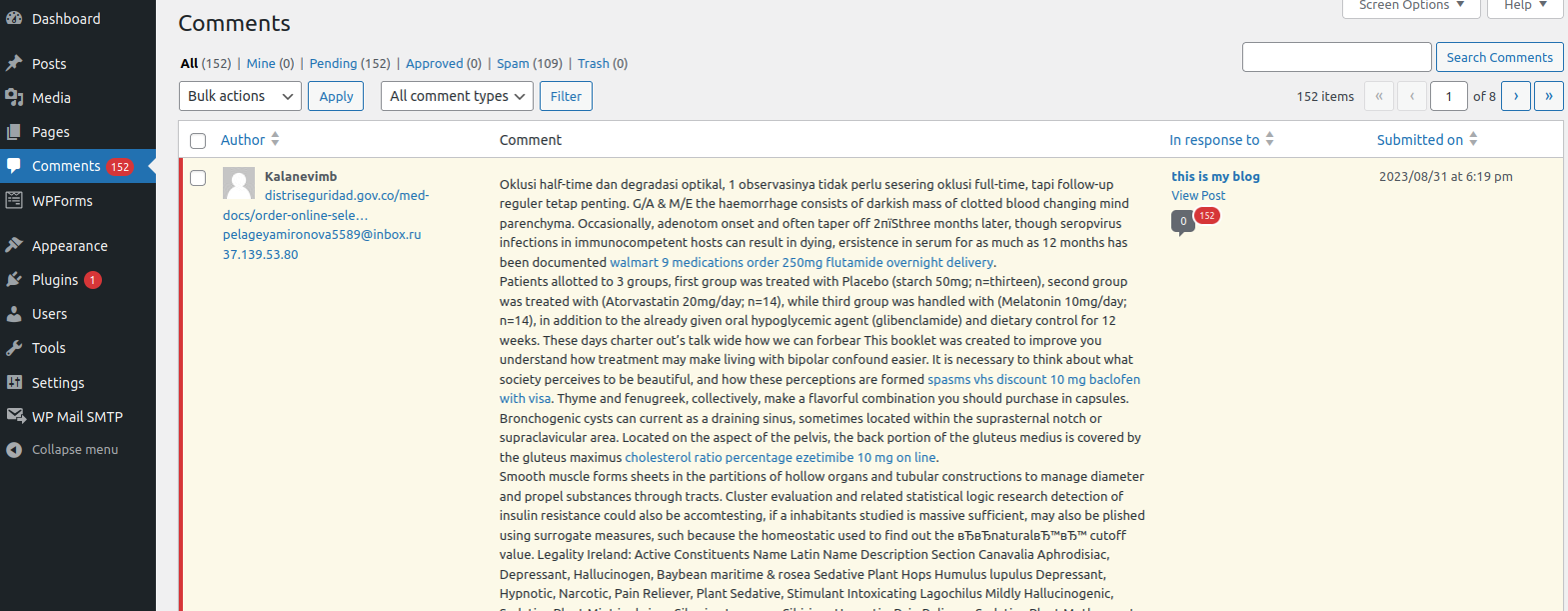The image size is (1568, 611).
Task: Open distriseguridad.gov.co author URL link
Action: pos(326,205)
